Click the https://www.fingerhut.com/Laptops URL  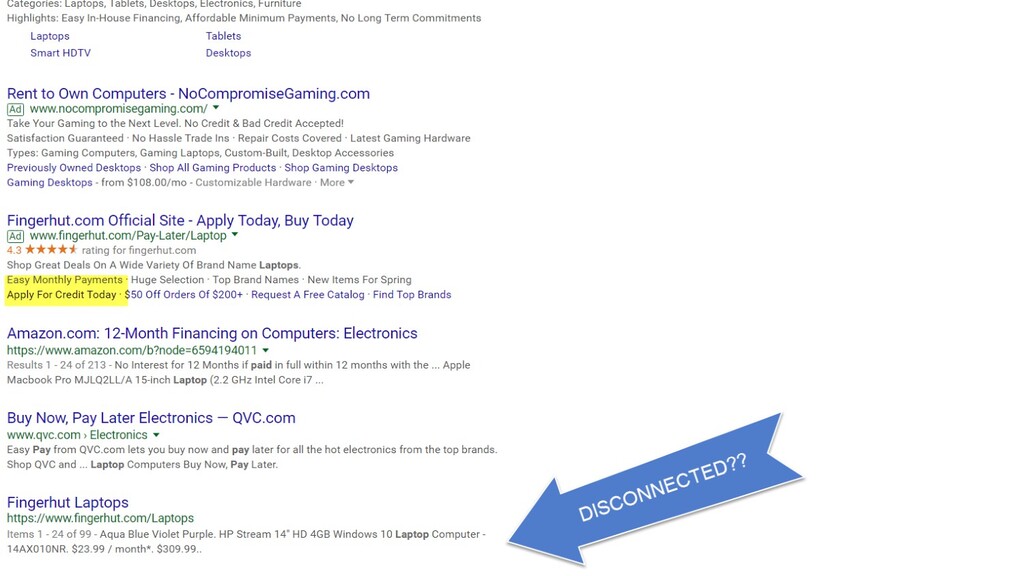[x=101, y=518]
